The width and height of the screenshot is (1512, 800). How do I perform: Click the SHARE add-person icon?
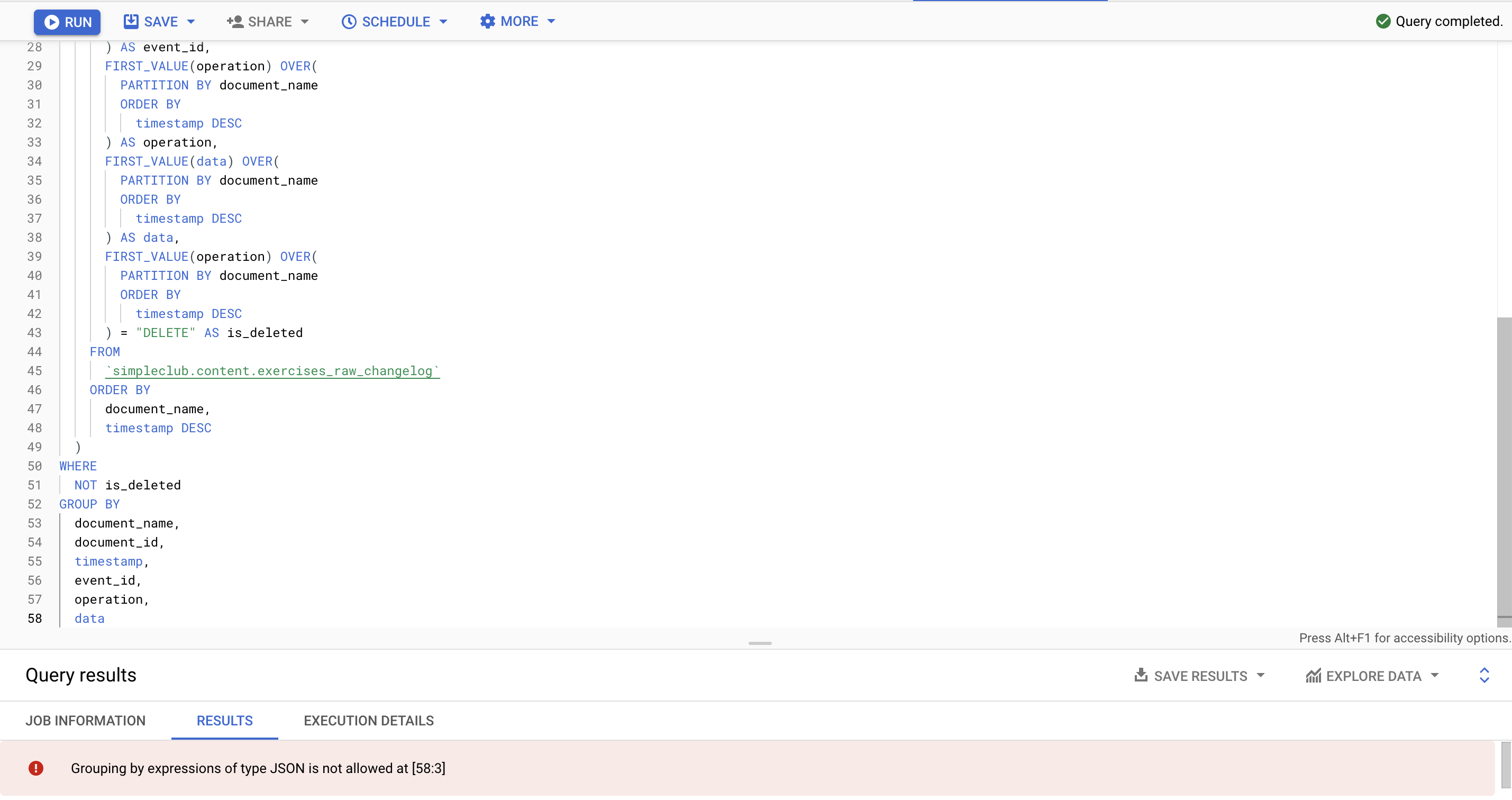point(235,22)
